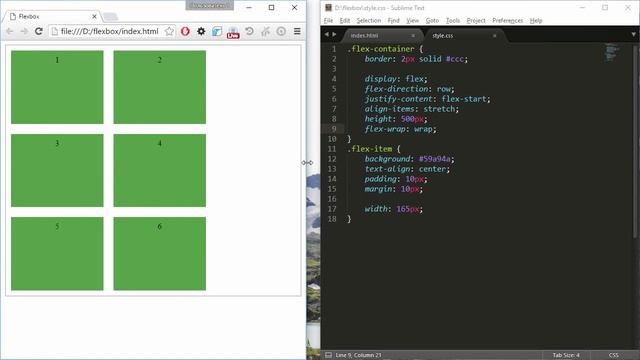
Task: Click green flex item 5
Action: [x=57, y=253]
